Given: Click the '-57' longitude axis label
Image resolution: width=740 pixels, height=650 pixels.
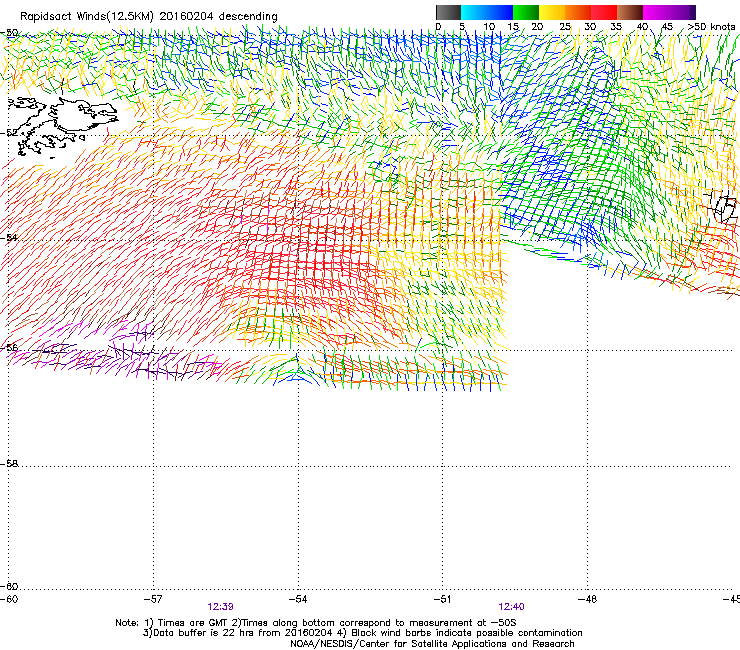Looking at the screenshot, I should pyautogui.click(x=153, y=599).
